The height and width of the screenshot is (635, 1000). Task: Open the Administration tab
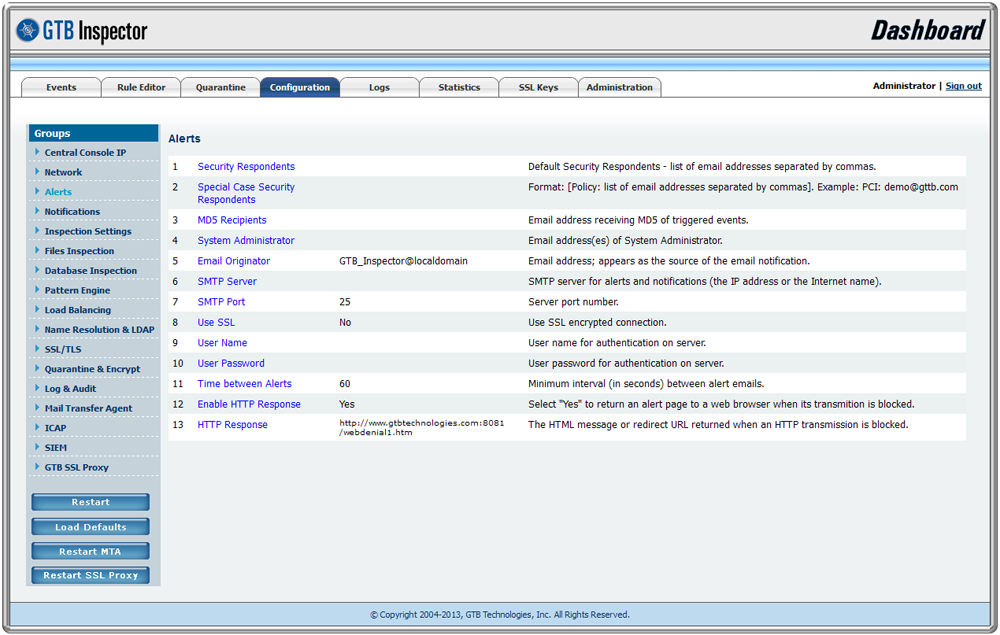coord(619,87)
